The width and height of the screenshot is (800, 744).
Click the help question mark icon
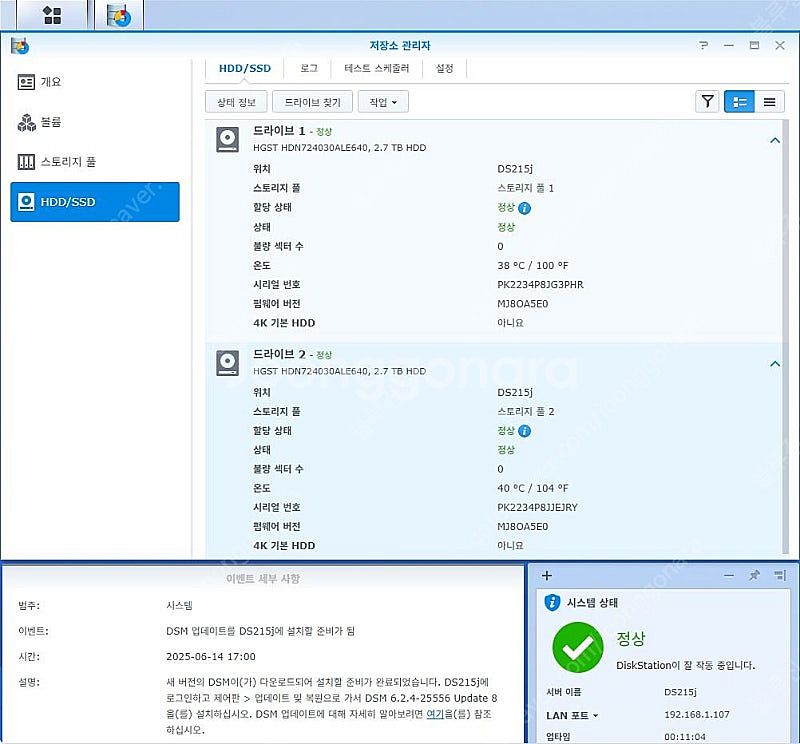(704, 46)
